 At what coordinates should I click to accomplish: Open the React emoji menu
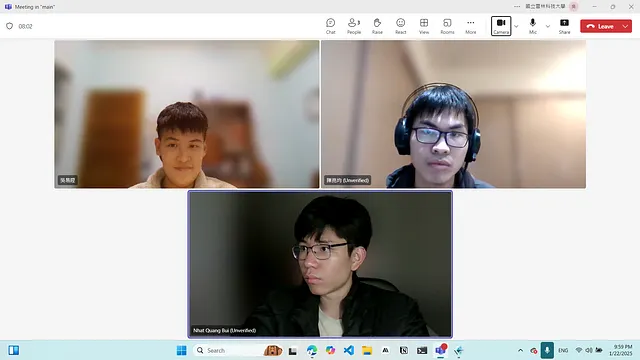(x=400, y=26)
